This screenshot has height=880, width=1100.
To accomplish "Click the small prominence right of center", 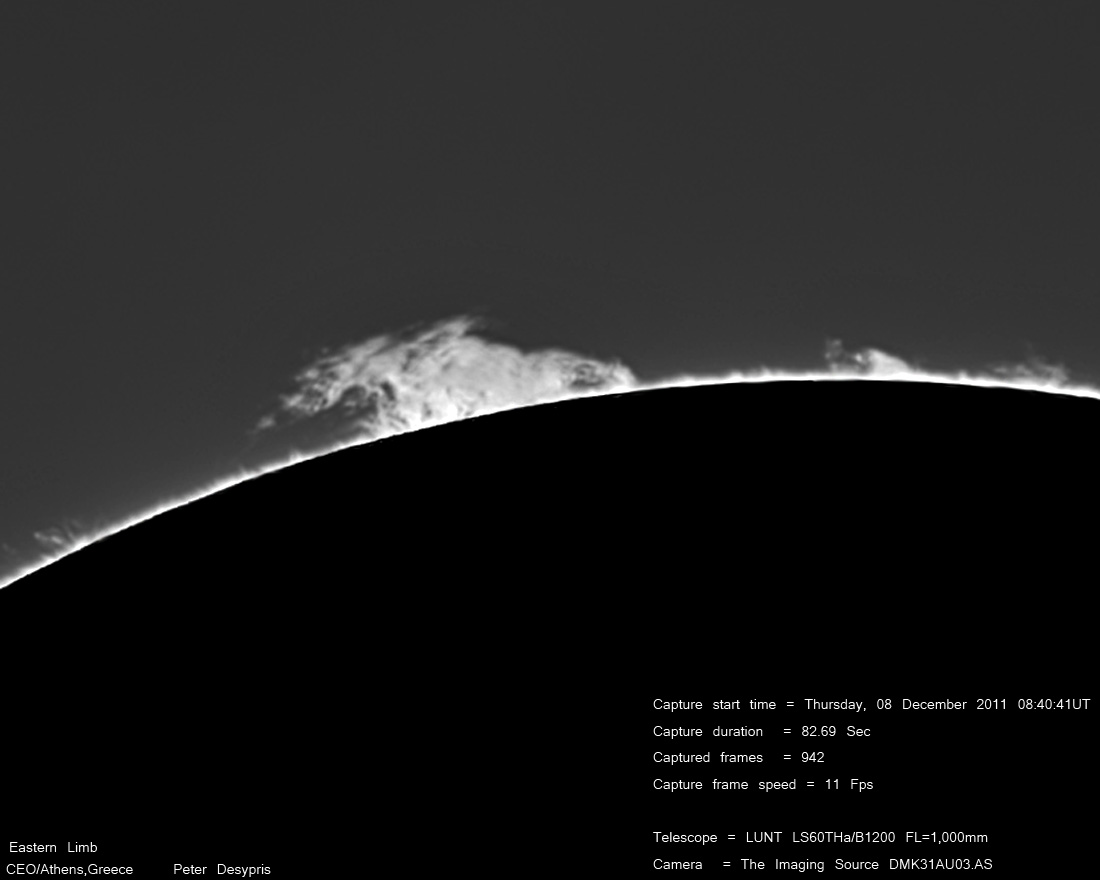I will (x=865, y=361).
